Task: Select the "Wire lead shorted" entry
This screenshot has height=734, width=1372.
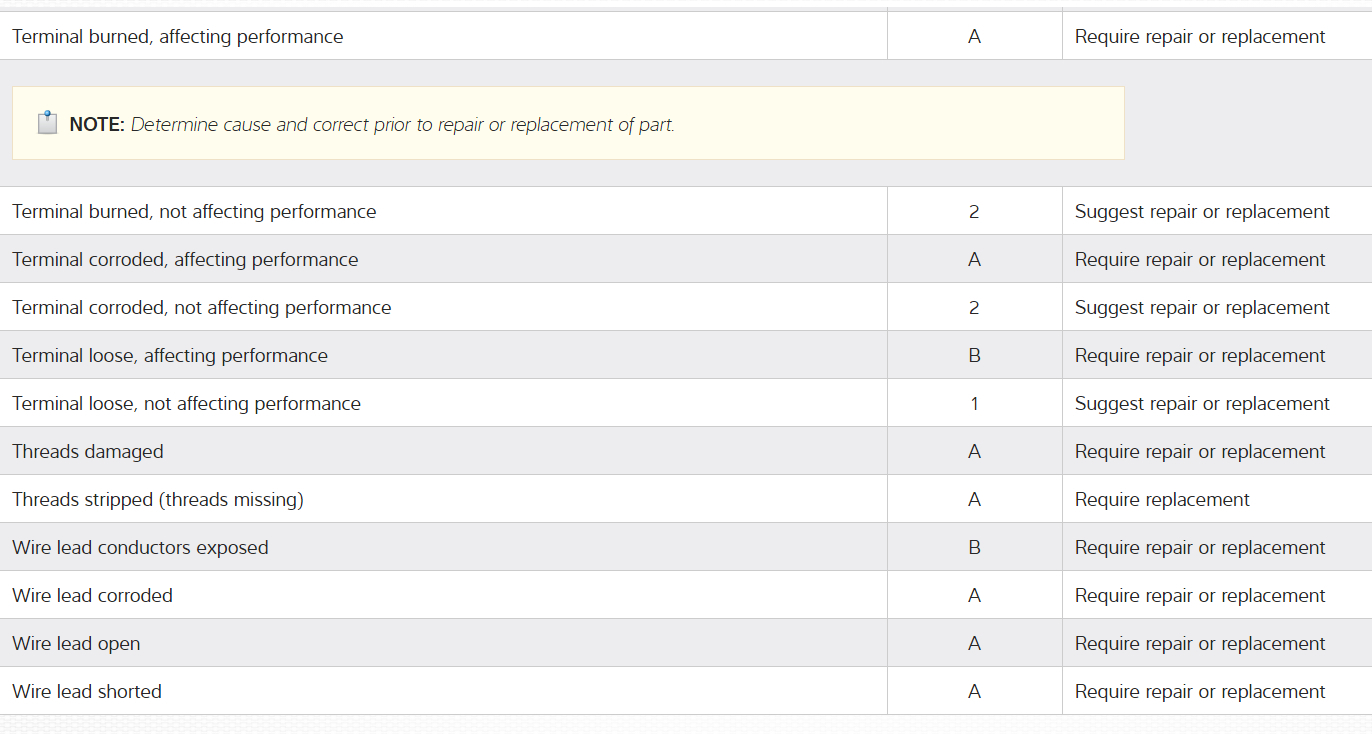Action: (87, 692)
